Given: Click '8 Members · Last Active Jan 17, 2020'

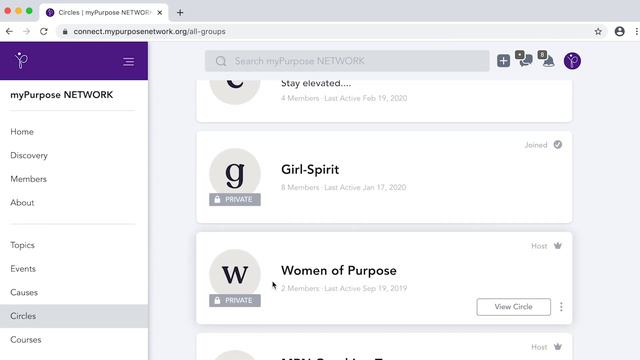Looking at the screenshot, I should tap(343, 187).
